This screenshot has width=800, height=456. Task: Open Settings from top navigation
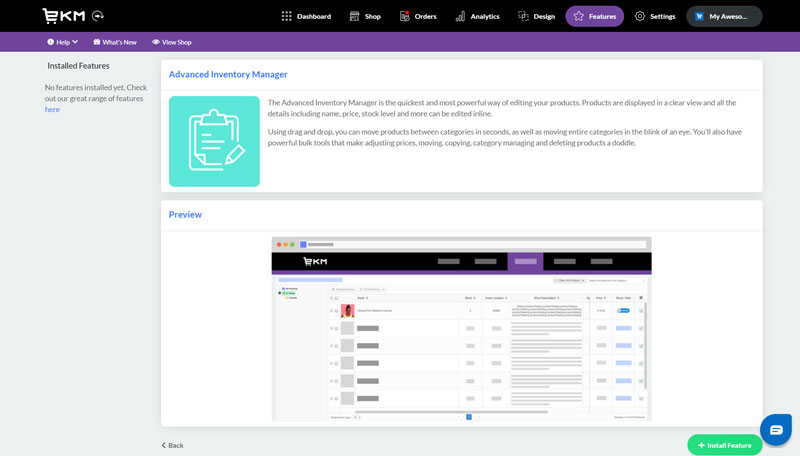coord(655,16)
